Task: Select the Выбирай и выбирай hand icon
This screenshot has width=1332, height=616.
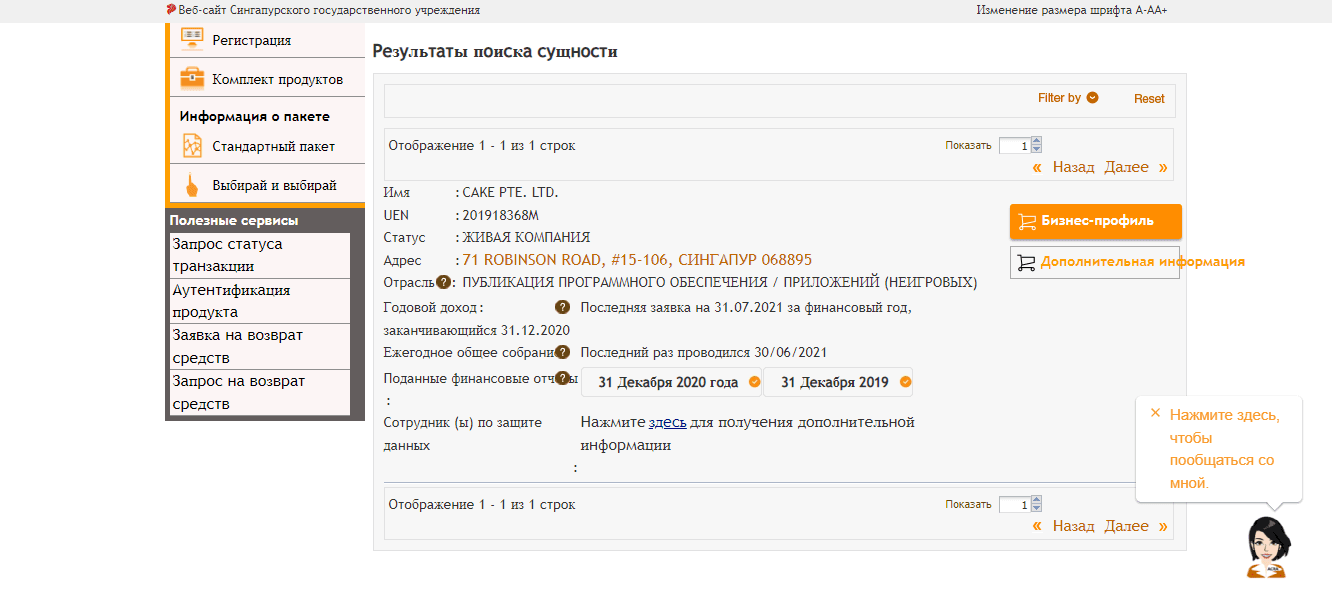Action: [x=192, y=185]
